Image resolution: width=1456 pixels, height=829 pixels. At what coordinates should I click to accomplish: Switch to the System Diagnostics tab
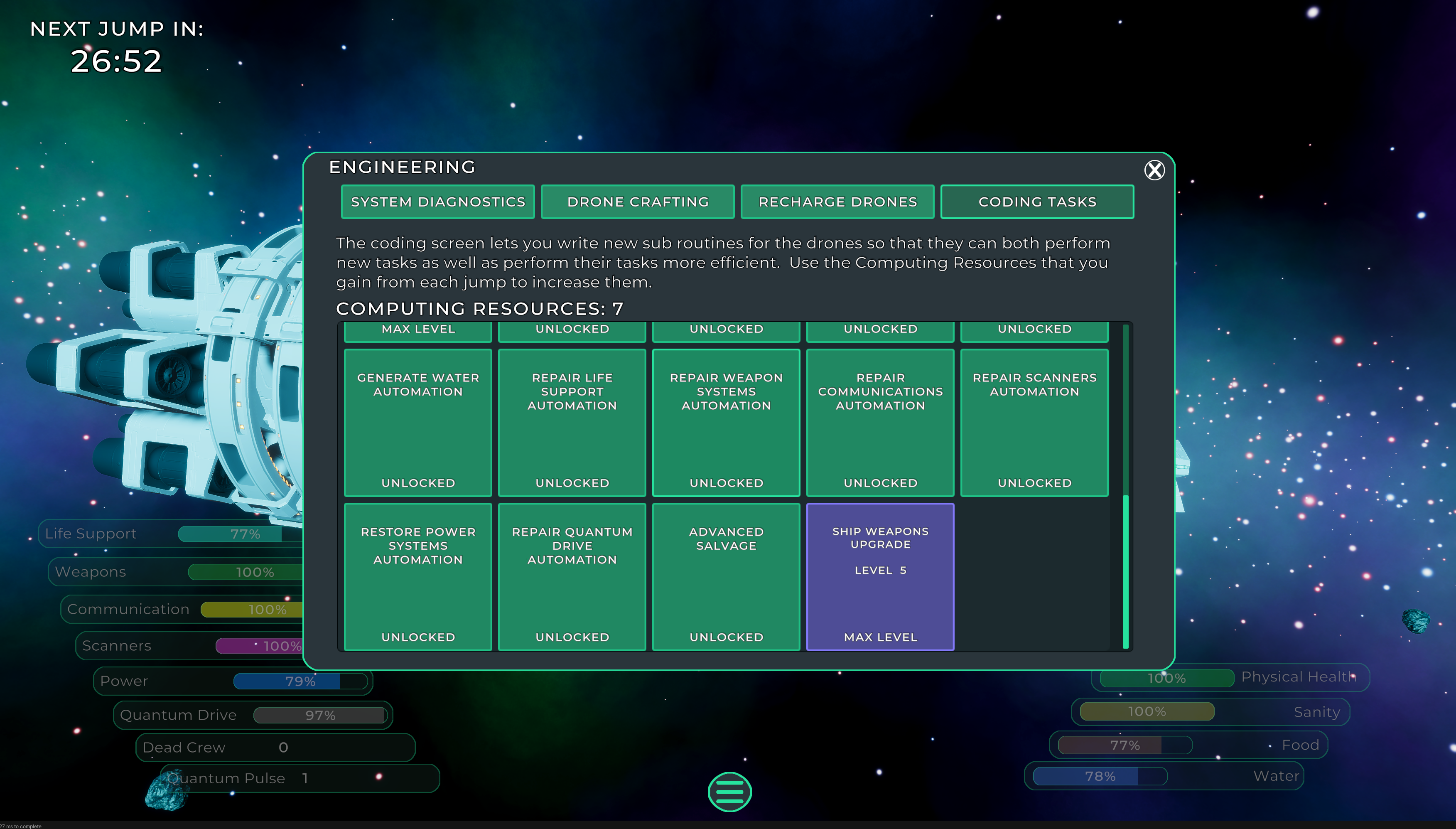pos(438,202)
